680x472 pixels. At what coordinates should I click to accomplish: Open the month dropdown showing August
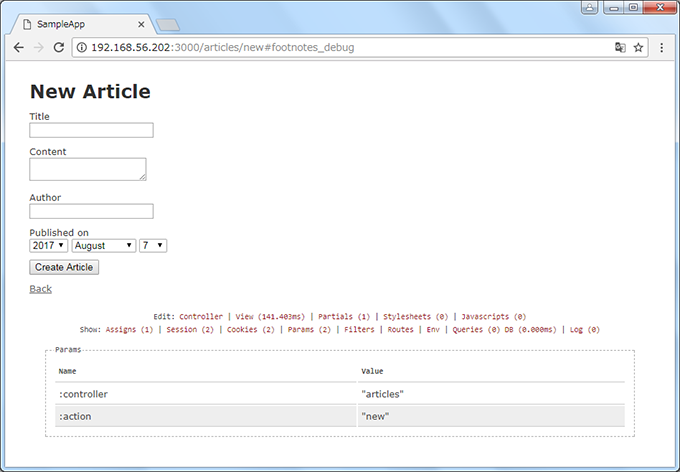pos(104,246)
